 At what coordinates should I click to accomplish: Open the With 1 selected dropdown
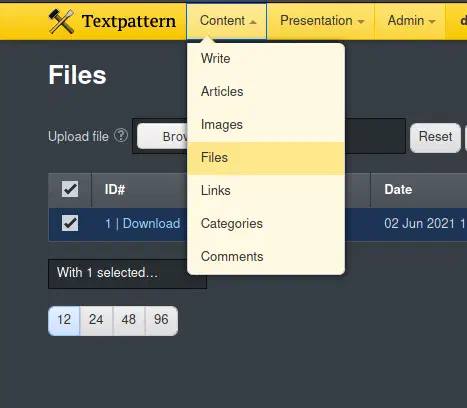click(x=127, y=274)
